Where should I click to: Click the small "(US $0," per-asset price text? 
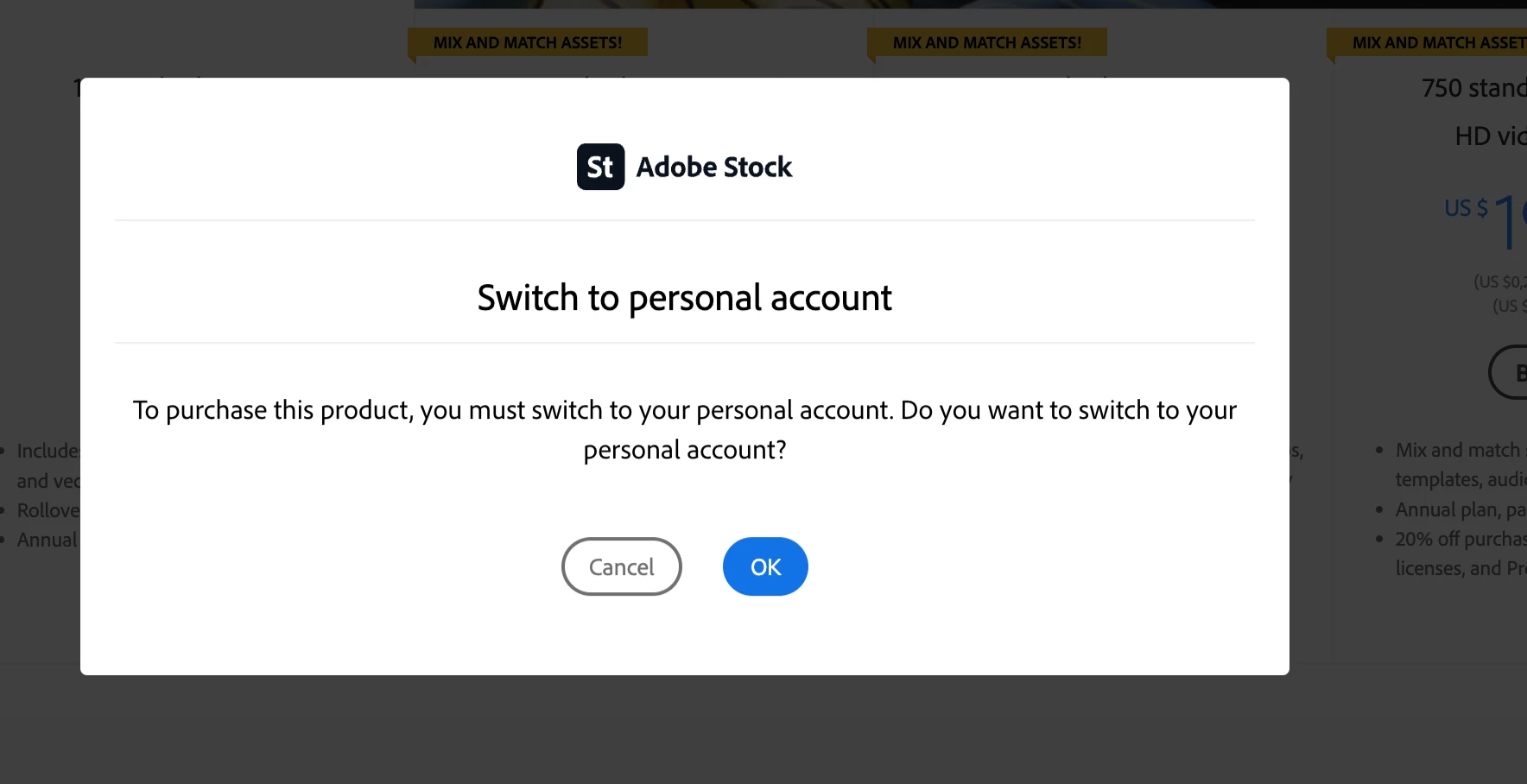click(x=1500, y=281)
